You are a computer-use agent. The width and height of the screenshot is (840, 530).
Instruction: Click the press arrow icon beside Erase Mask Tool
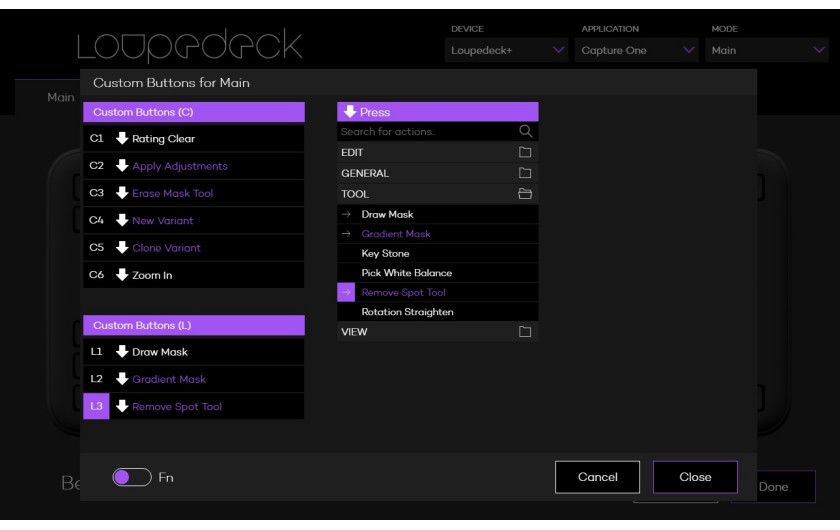122,193
